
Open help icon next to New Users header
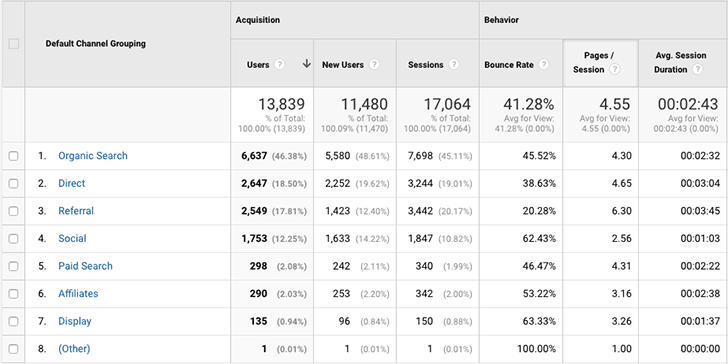pyautogui.click(x=374, y=65)
